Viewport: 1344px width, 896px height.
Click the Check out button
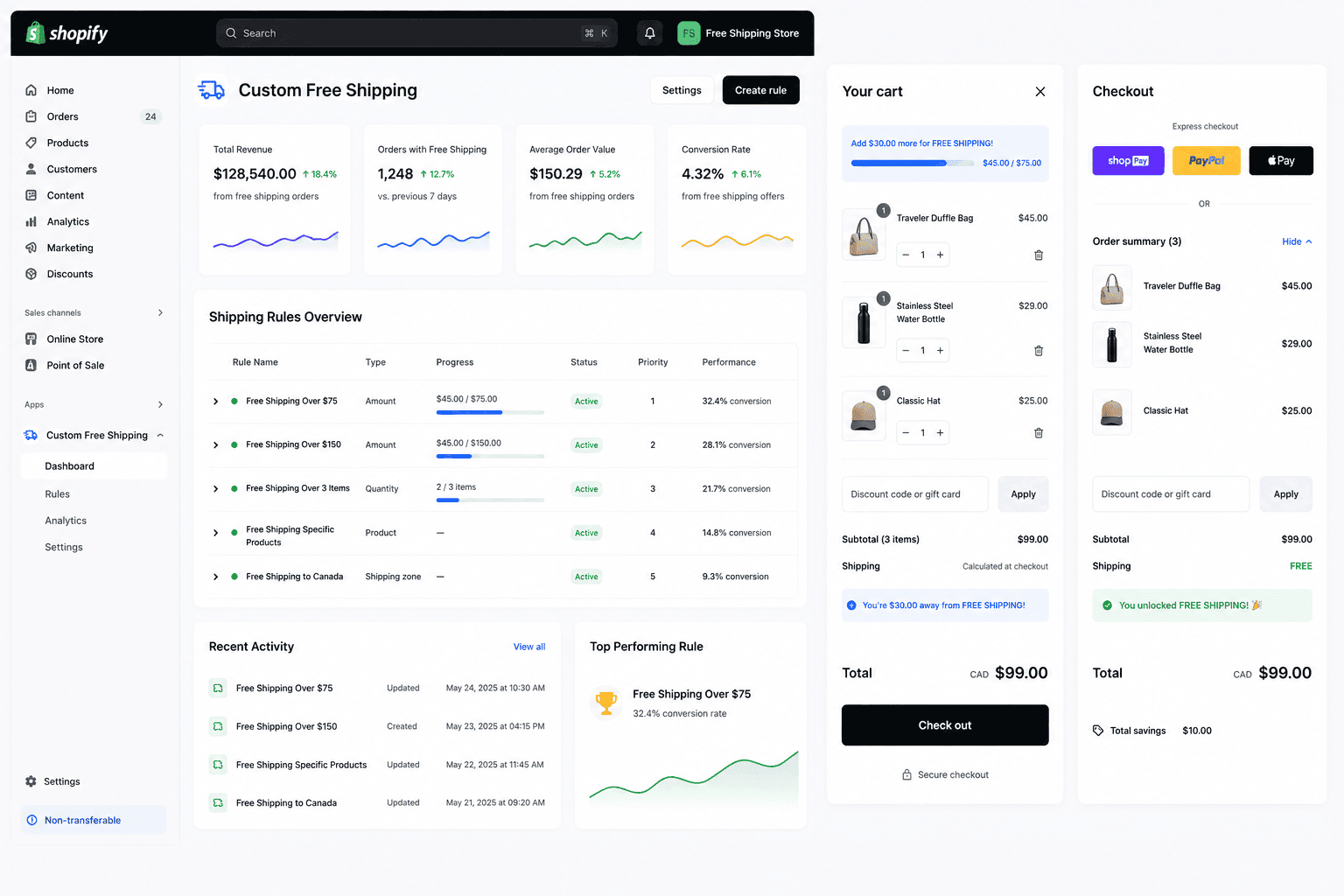point(945,725)
